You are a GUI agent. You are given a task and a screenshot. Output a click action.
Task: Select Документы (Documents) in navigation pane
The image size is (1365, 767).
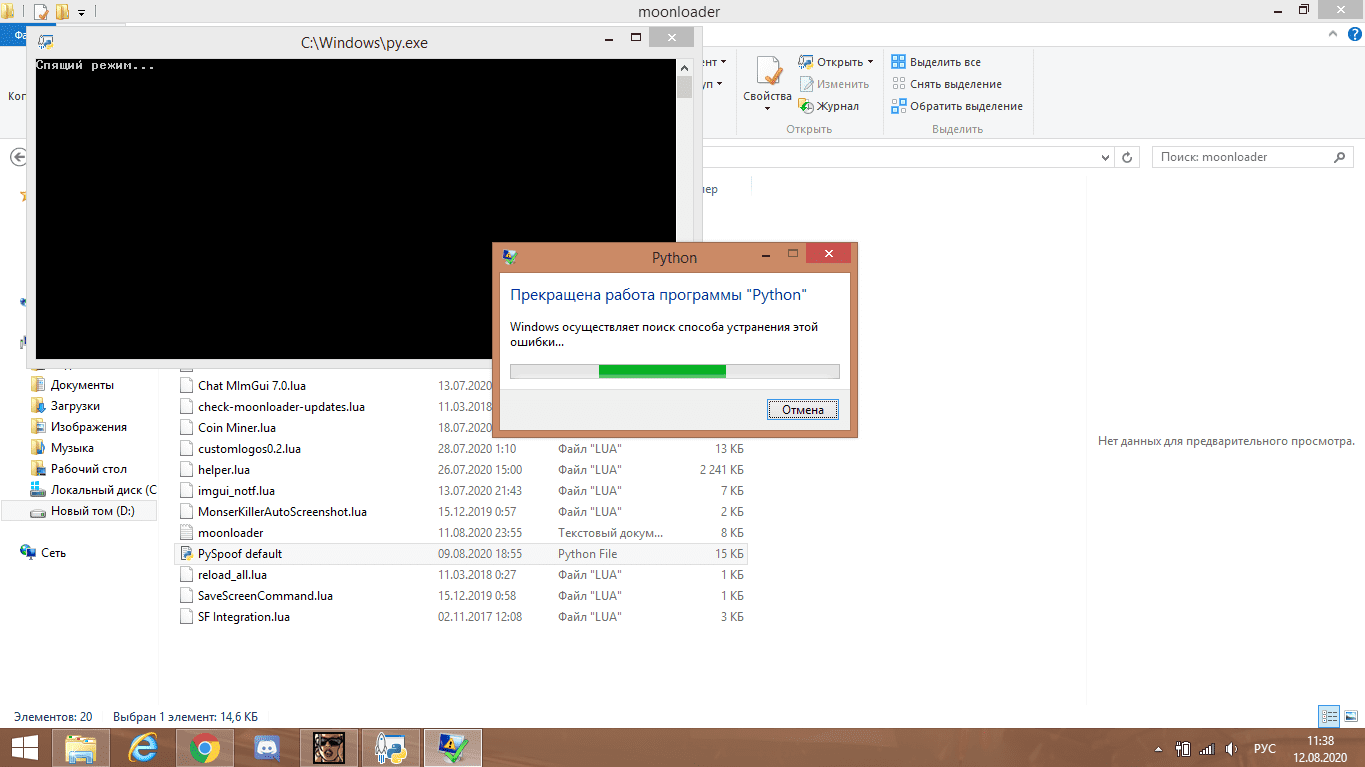pos(82,385)
